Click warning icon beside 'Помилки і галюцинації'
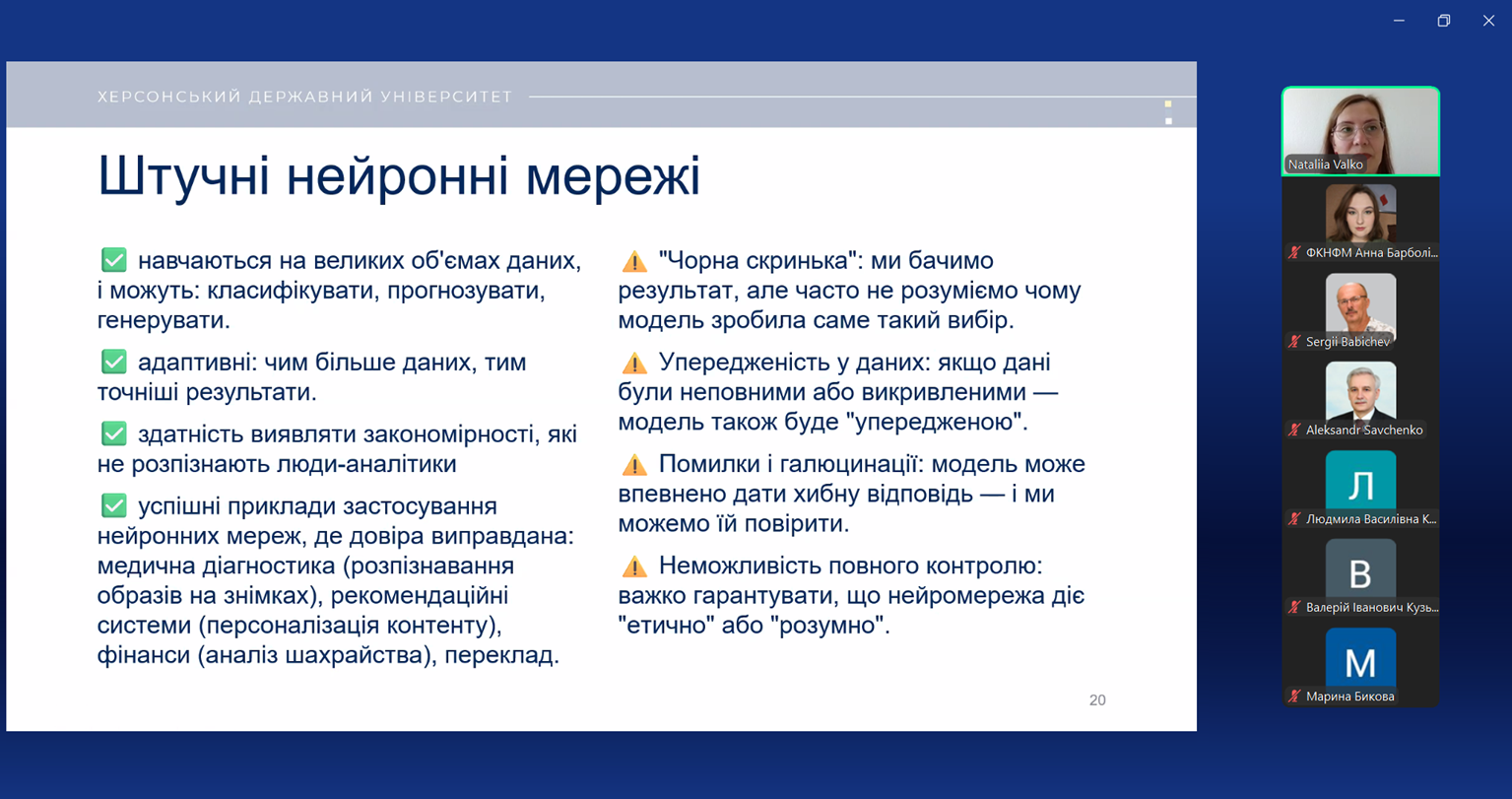This screenshot has width=1512, height=799. [634, 465]
